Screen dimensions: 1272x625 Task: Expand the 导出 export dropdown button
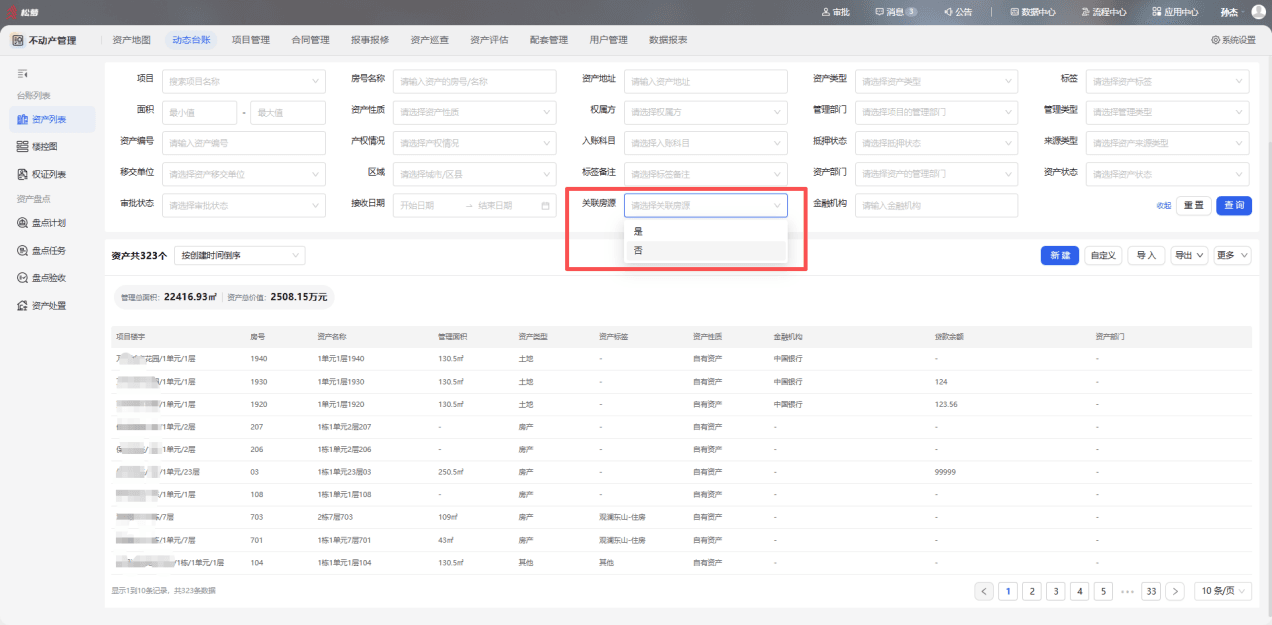(1190, 256)
